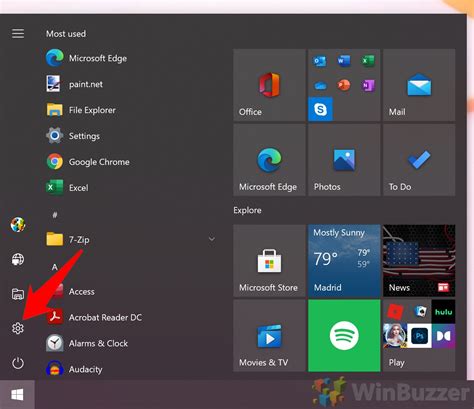Image resolution: width=474 pixels, height=409 pixels.
Task: Open Photoshop icon in Play tile
Action: [419, 336]
